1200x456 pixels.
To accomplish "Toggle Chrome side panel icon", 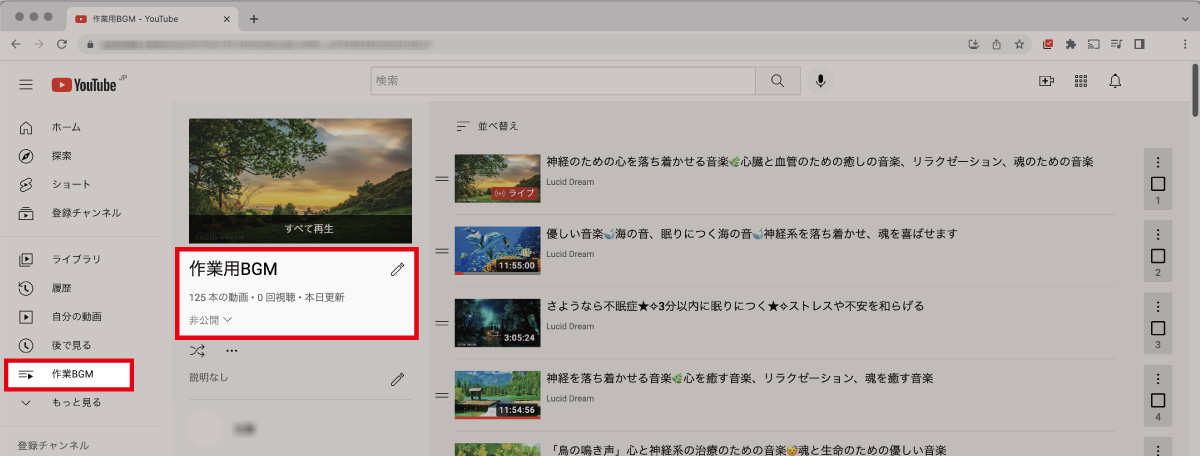I will pos(1139,44).
